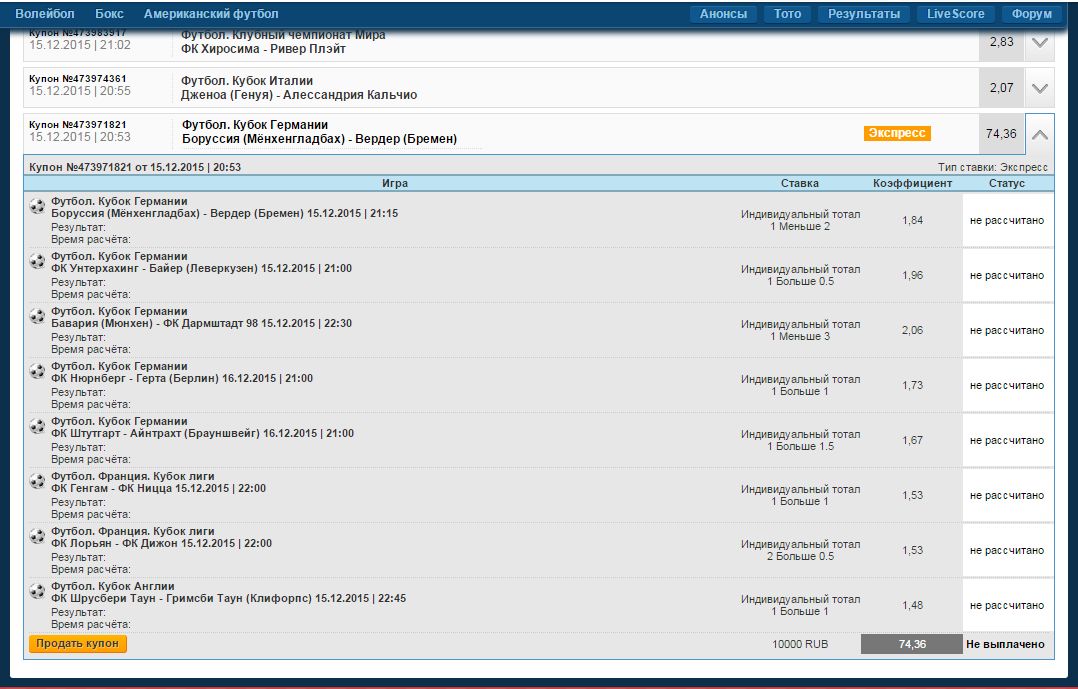Click soccer ball icon for ФК Лорьян - Дижон row
Screen dimensions: 1078x689
coord(37,535)
